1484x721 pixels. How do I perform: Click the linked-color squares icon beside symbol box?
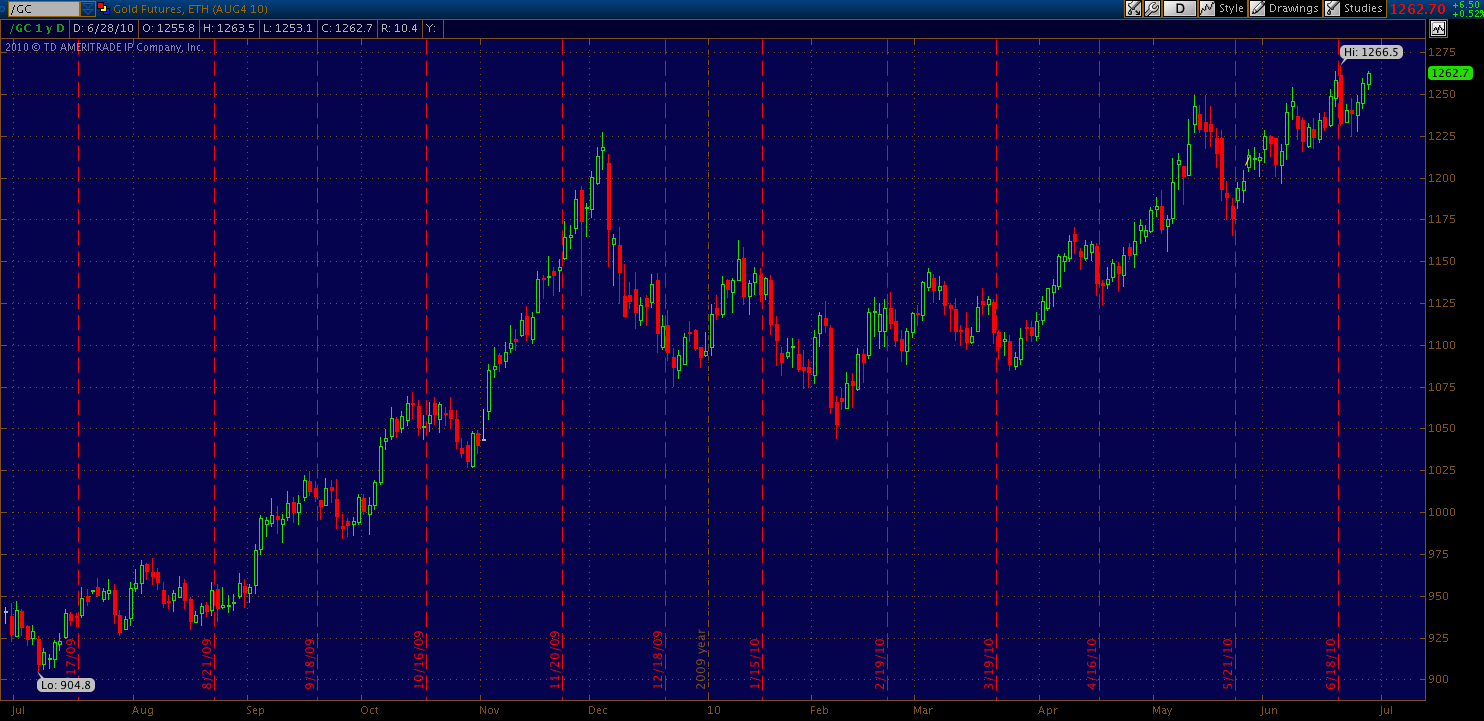coord(102,8)
